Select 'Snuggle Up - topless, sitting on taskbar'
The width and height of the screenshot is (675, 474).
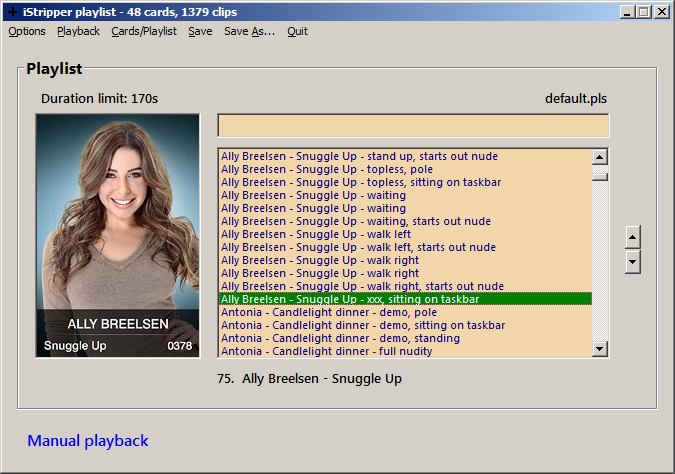(x=406, y=182)
